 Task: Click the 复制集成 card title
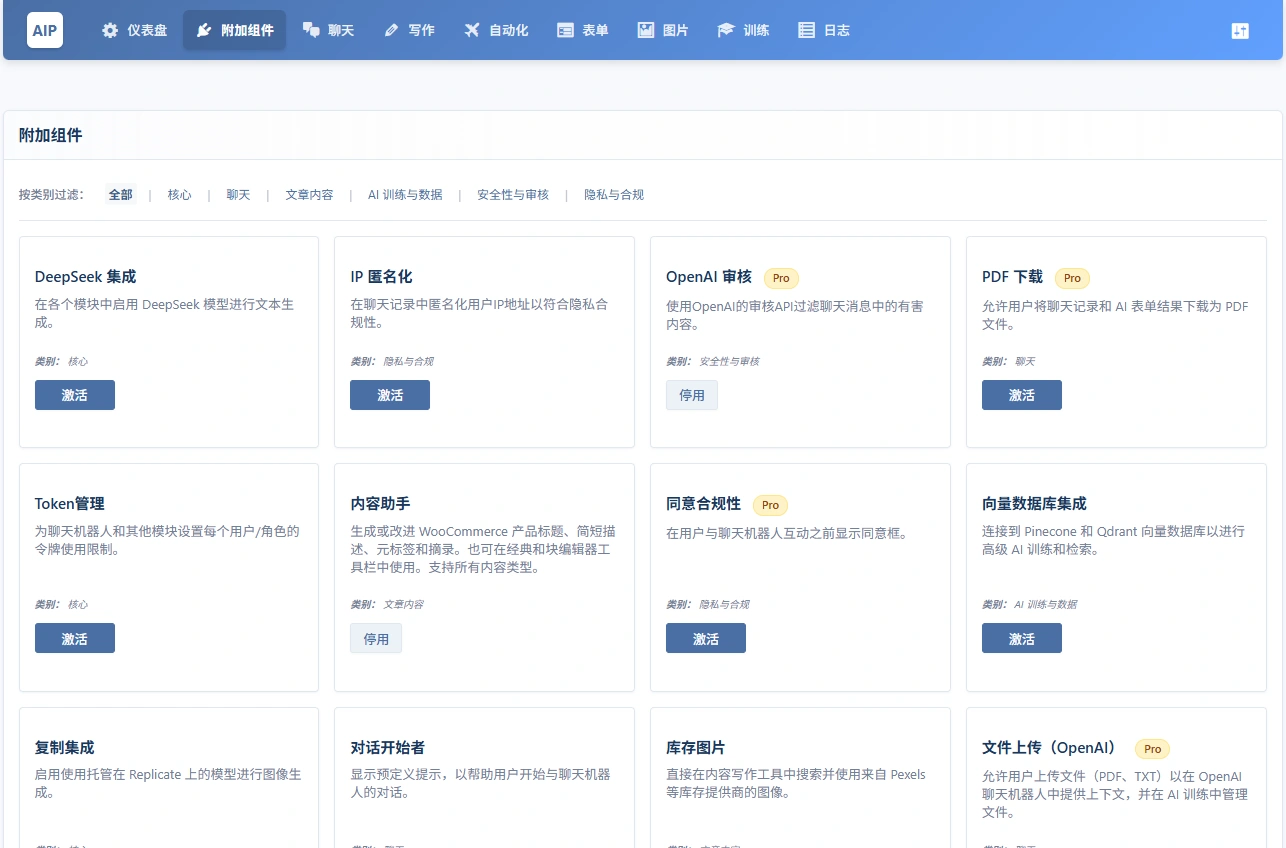pos(65,748)
